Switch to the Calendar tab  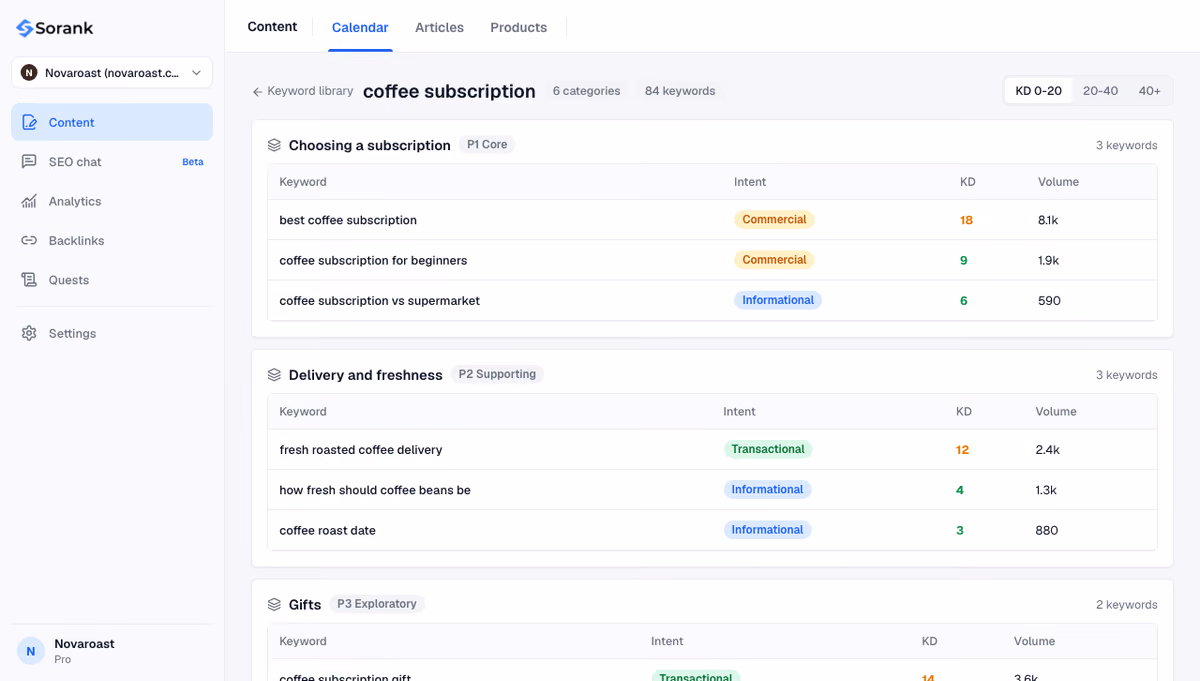360,28
